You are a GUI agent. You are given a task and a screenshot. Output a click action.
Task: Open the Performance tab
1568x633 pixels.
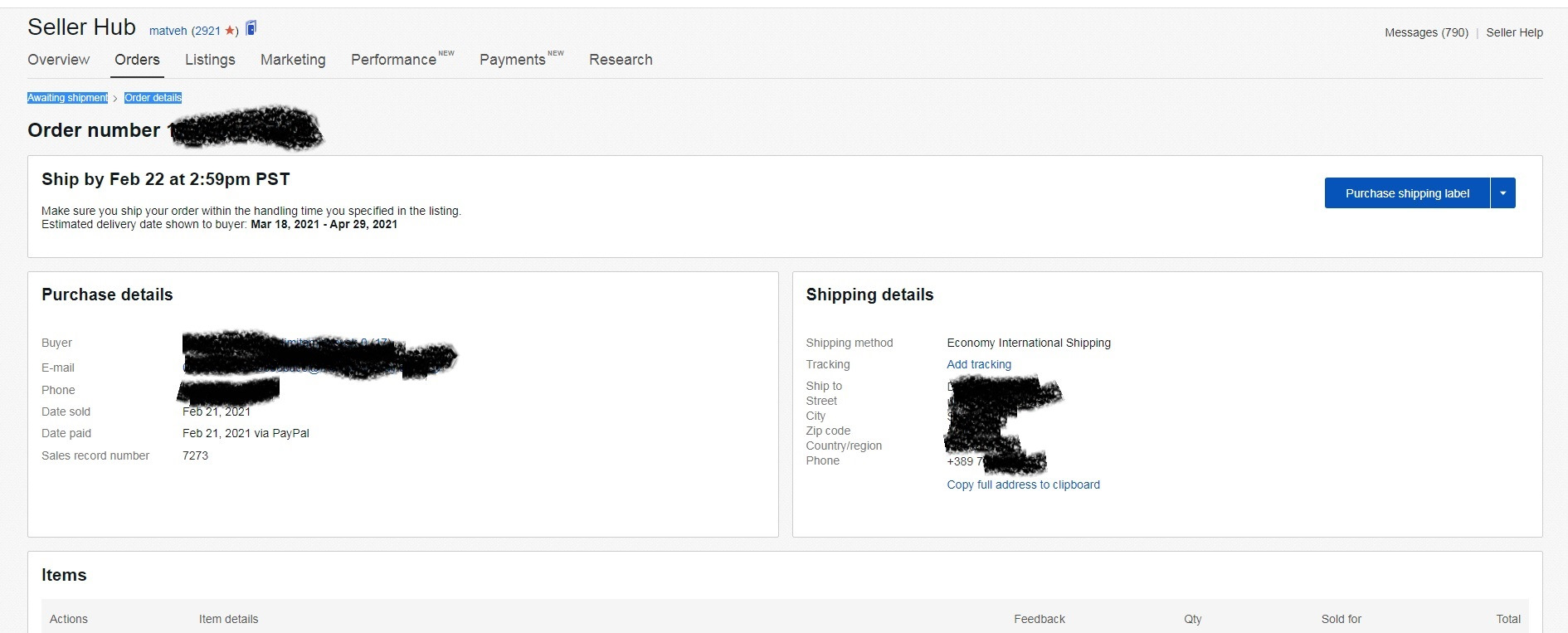click(x=393, y=60)
